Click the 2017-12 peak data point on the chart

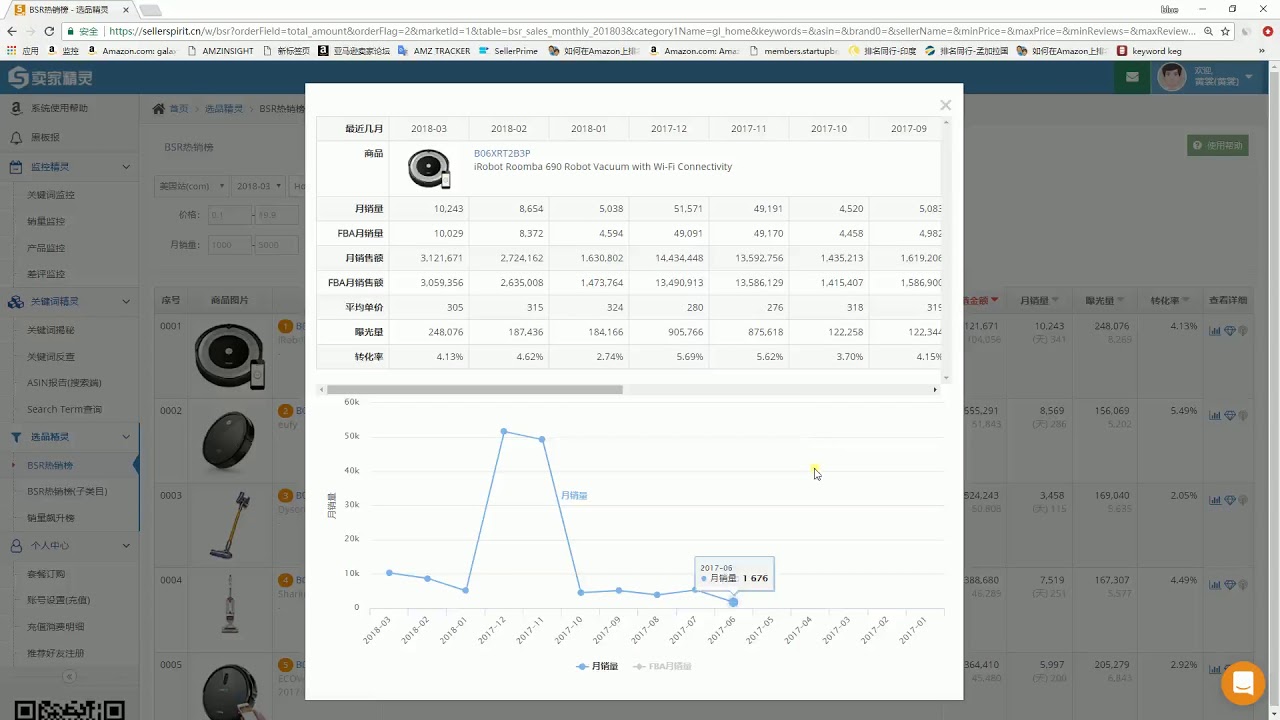tap(504, 431)
